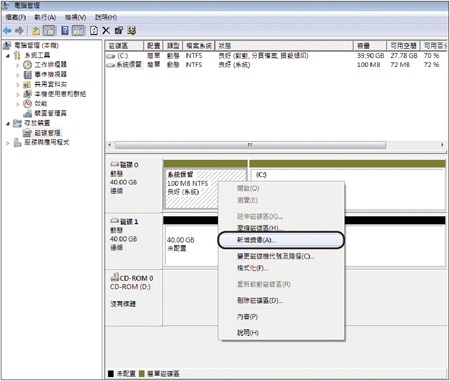Sort by the 容量 column header

[370, 46]
